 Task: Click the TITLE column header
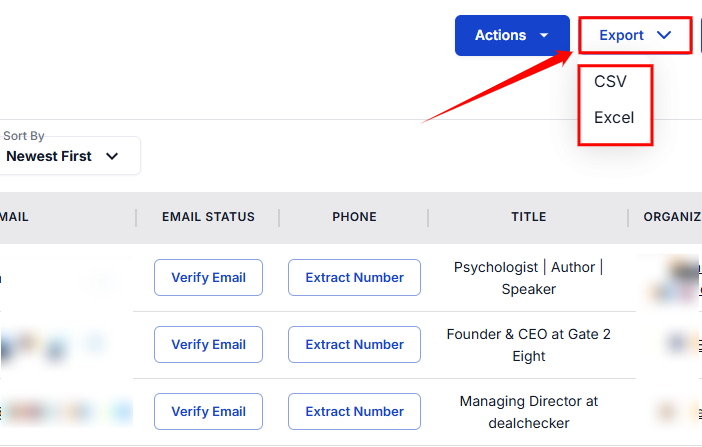(x=528, y=216)
